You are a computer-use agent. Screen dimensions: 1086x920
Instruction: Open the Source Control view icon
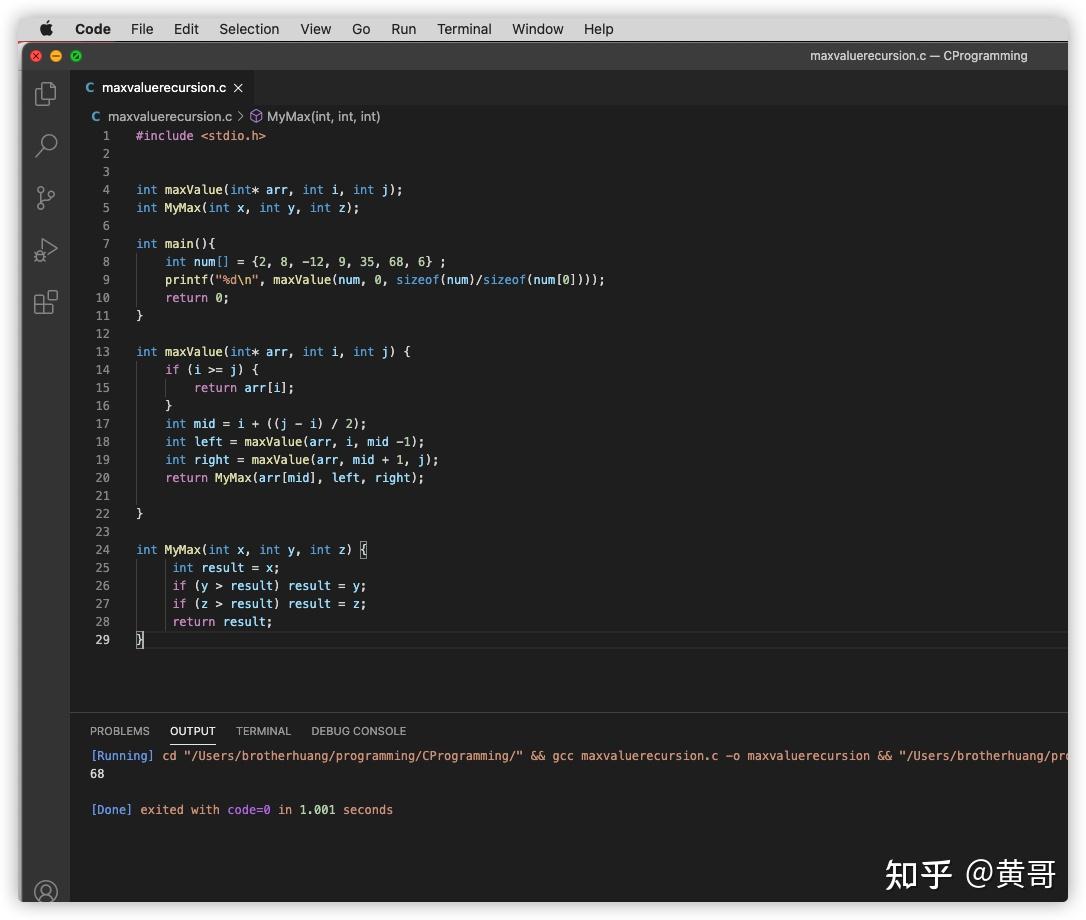(x=46, y=198)
